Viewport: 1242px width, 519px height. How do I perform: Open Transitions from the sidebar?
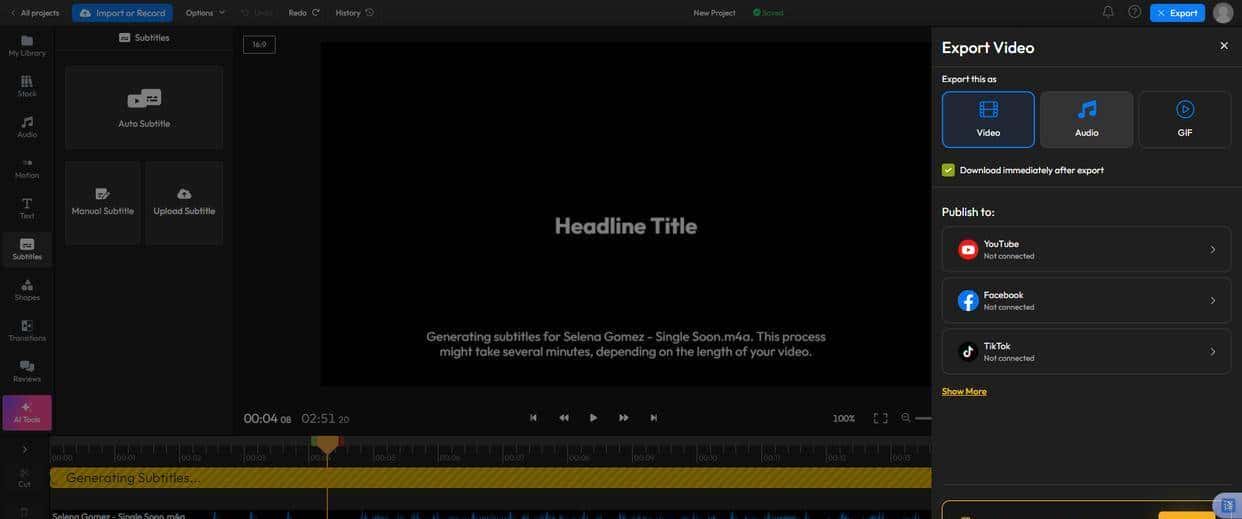point(27,330)
